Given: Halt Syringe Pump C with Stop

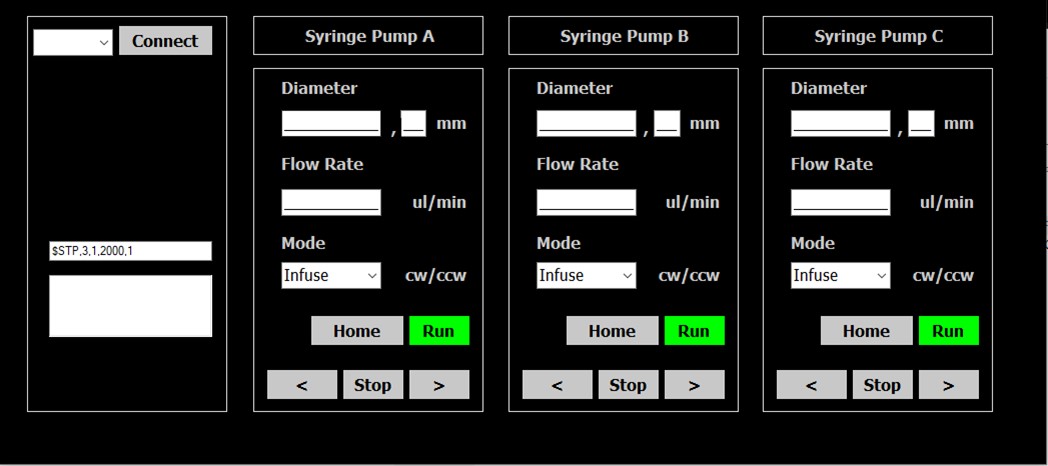Looking at the screenshot, I should pos(882,385).
